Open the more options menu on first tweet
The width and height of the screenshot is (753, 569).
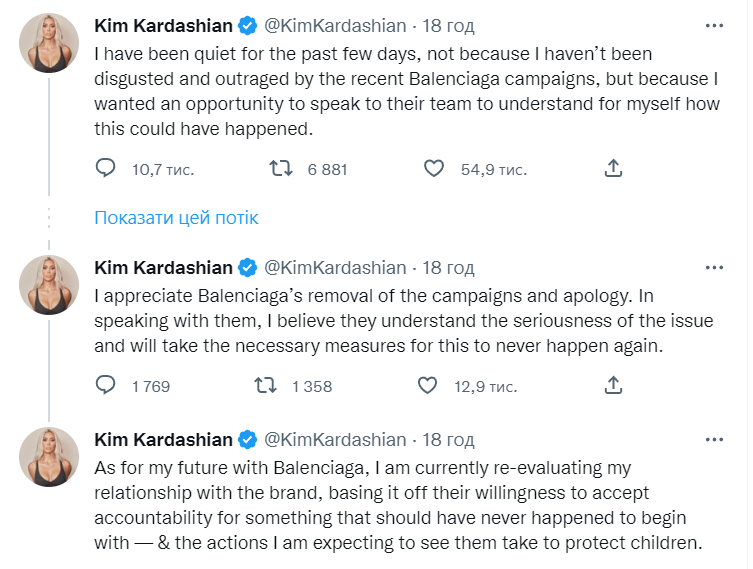tap(713, 24)
